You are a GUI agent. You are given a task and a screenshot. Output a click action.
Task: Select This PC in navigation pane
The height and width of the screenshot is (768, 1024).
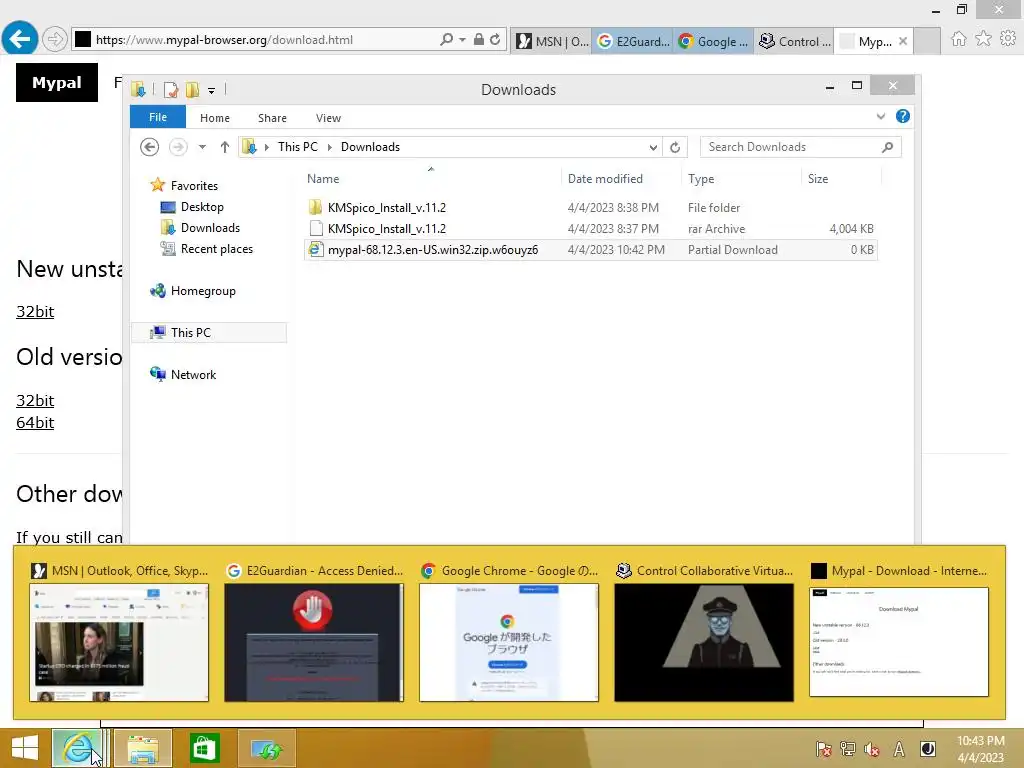click(209, 332)
